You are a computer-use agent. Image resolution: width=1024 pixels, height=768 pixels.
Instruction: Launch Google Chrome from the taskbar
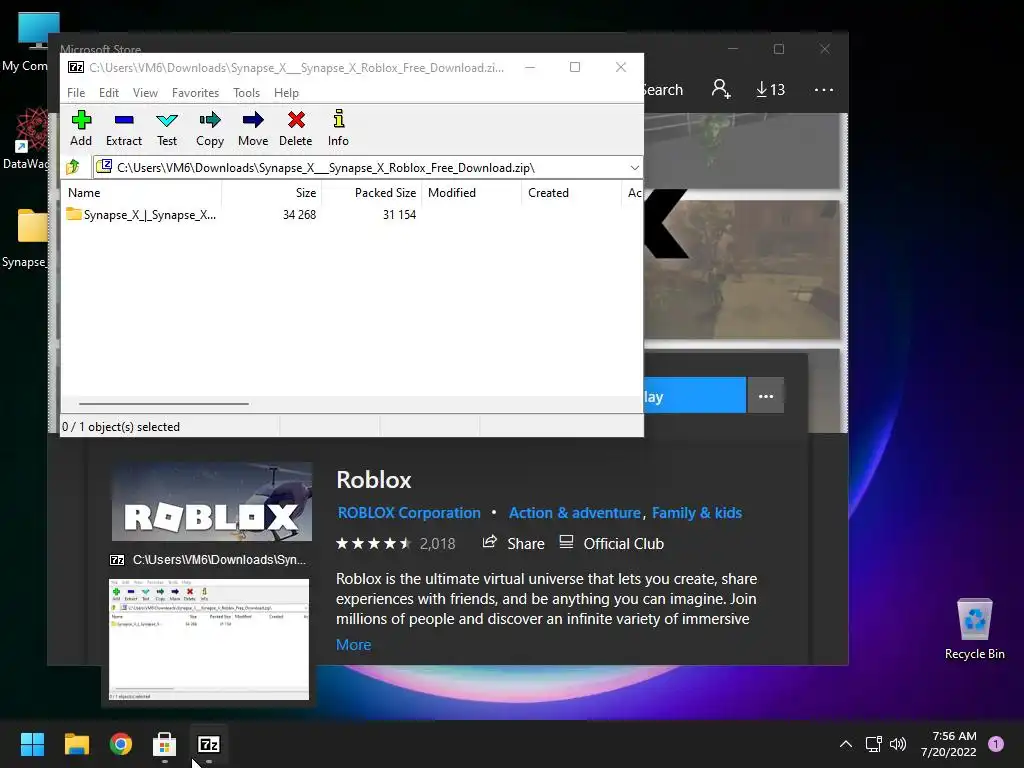coord(121,744)
